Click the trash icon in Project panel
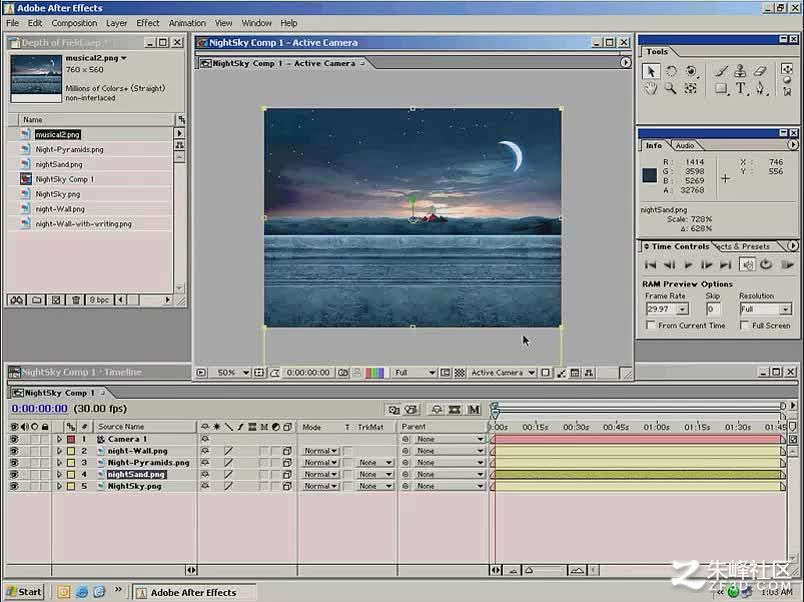The image size is (804, 602). tap(75, 300)
